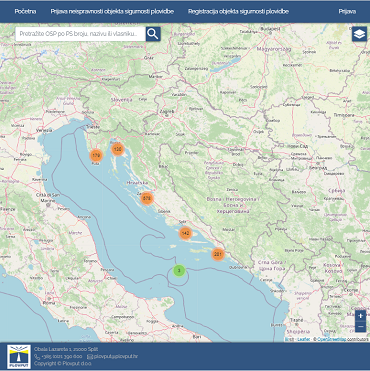The image size is (370, 371).
Task: Focus the OSP search input field
Action: click(80, 34)
